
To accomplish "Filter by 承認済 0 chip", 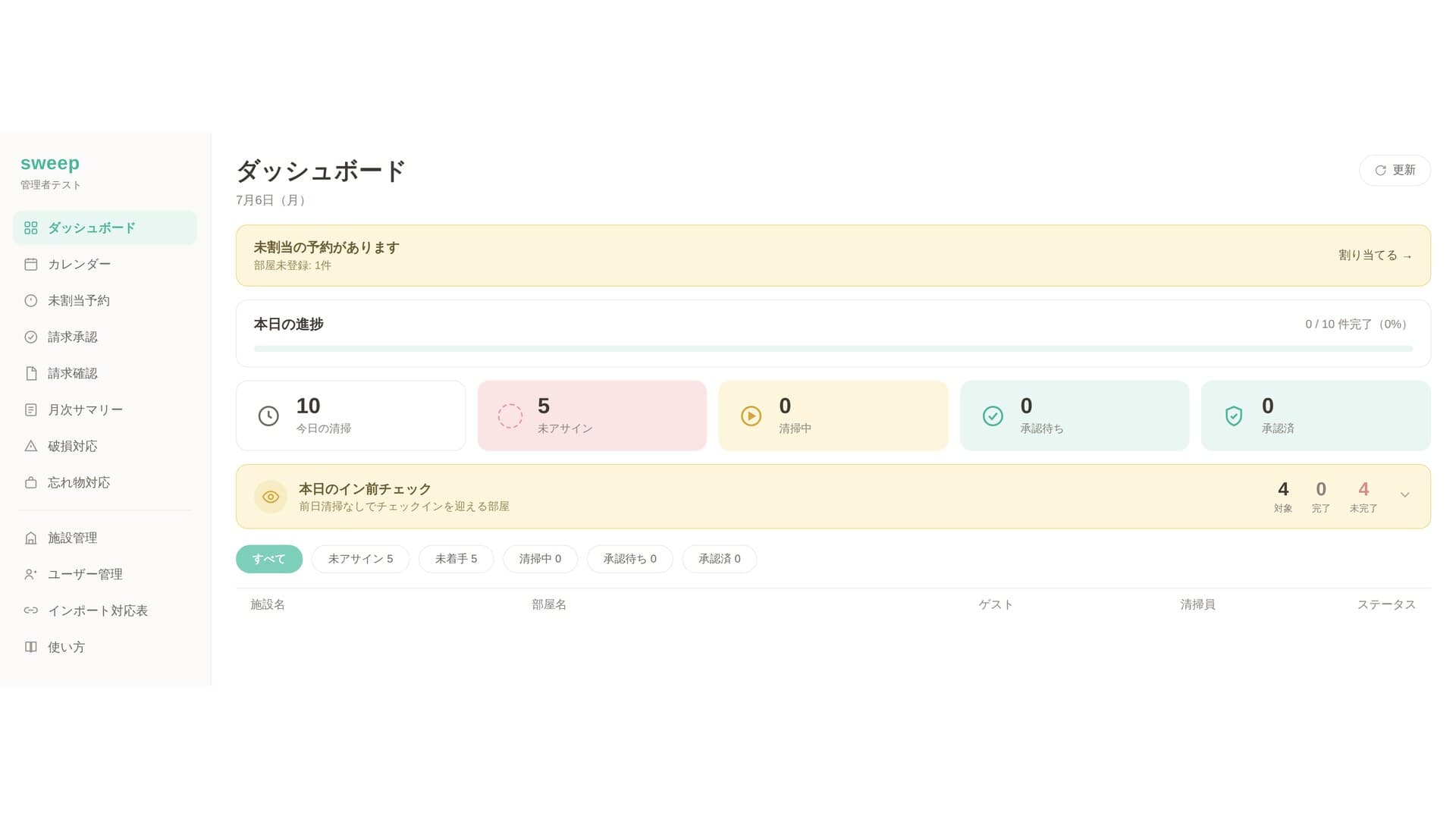I will pos(719,559).
